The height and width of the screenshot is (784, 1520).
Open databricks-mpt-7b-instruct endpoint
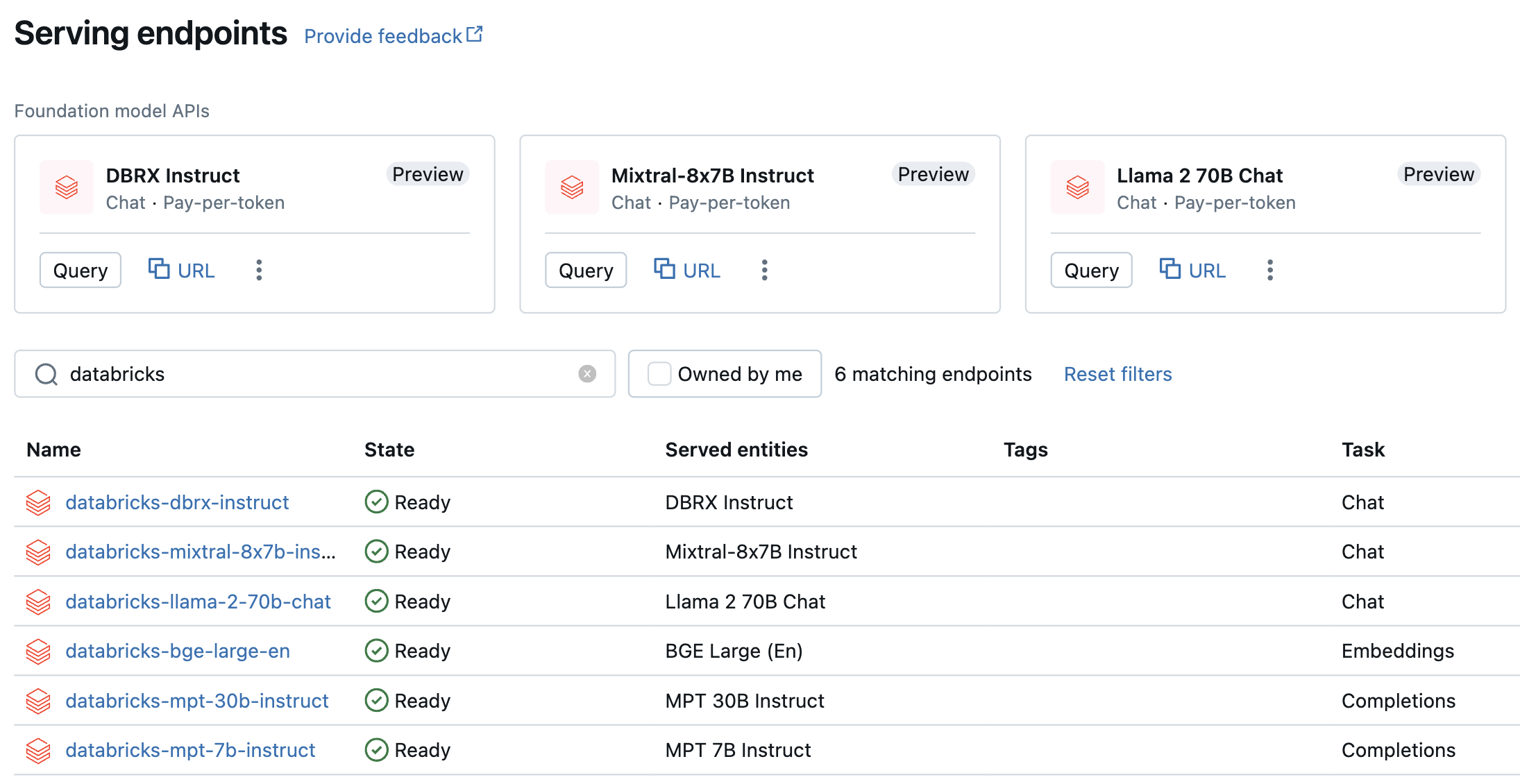(190, 750)
